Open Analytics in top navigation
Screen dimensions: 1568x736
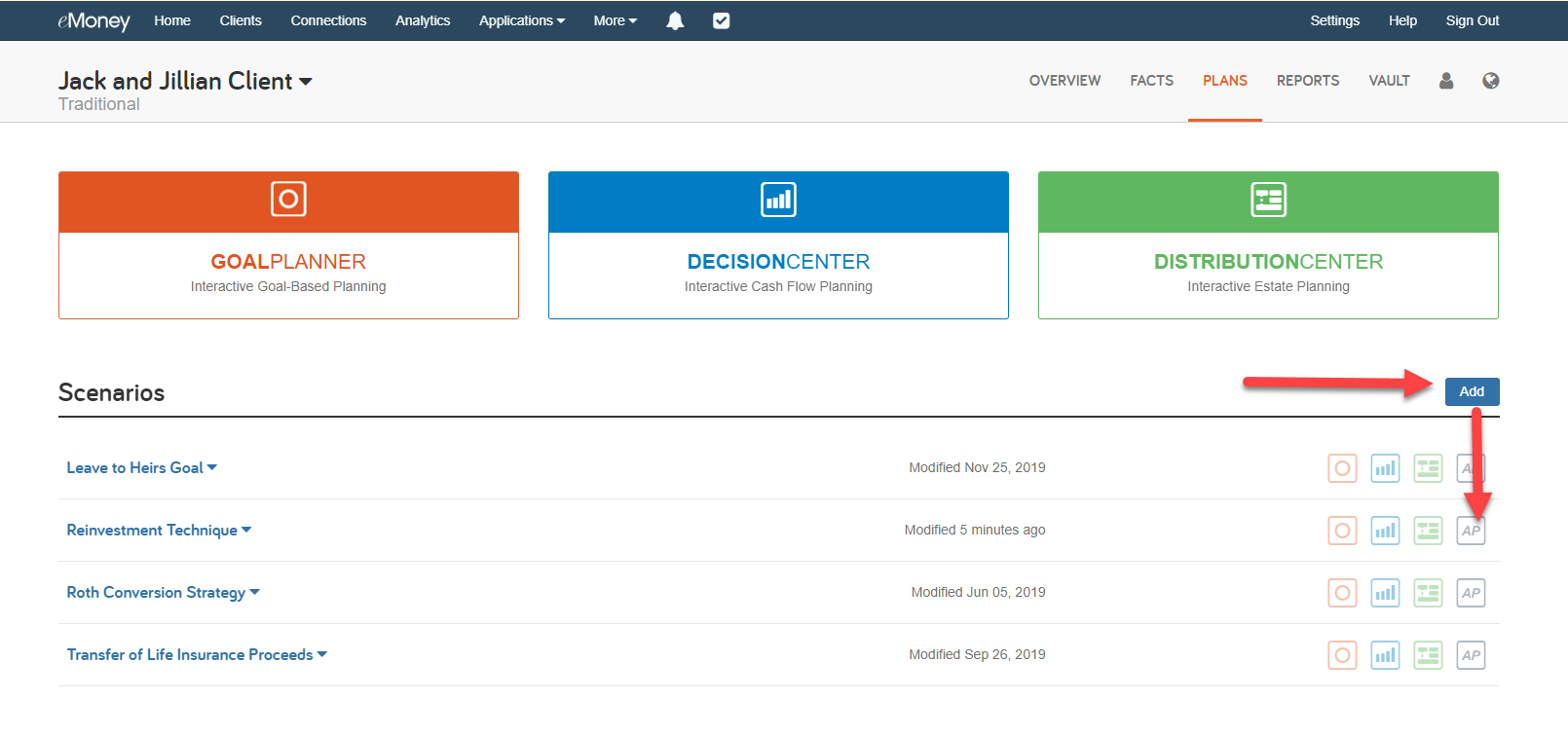coord(423,20)
